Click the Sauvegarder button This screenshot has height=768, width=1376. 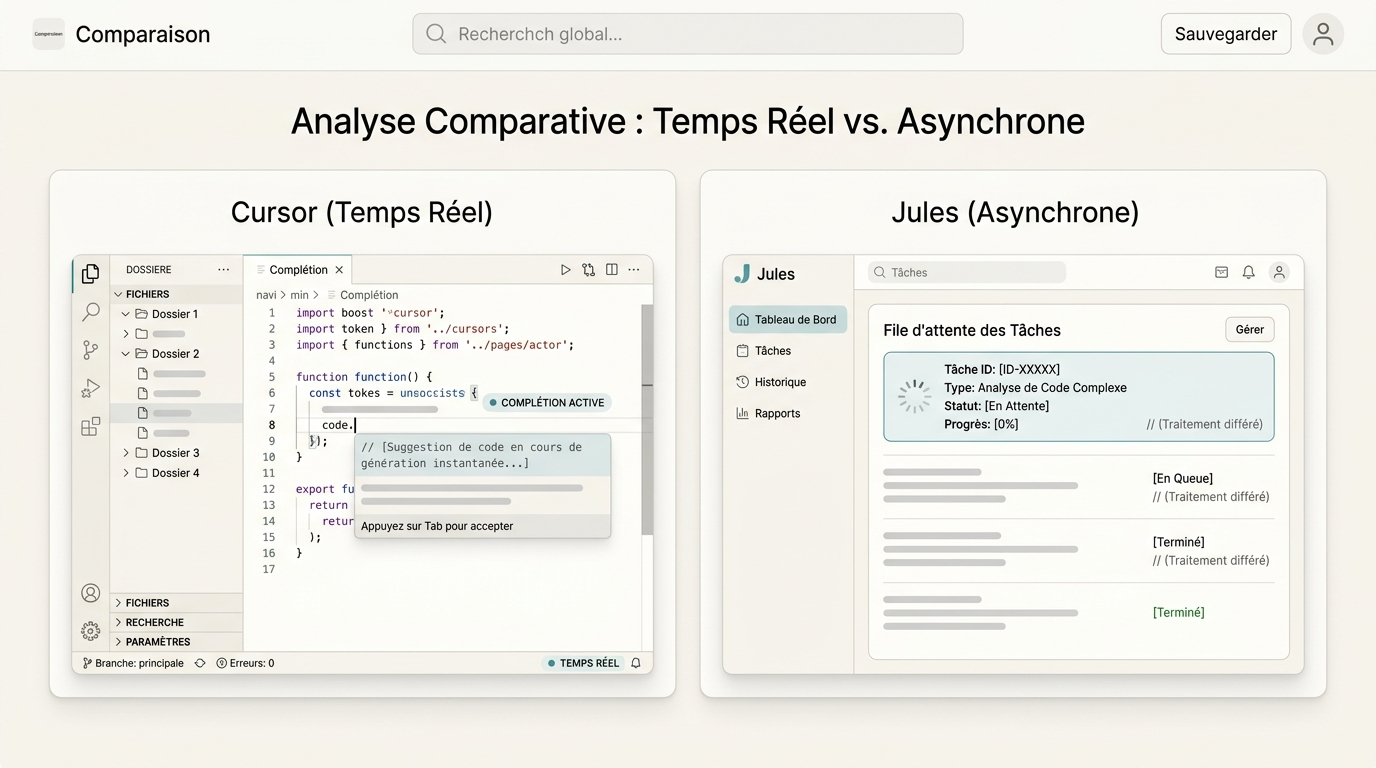1226,34
